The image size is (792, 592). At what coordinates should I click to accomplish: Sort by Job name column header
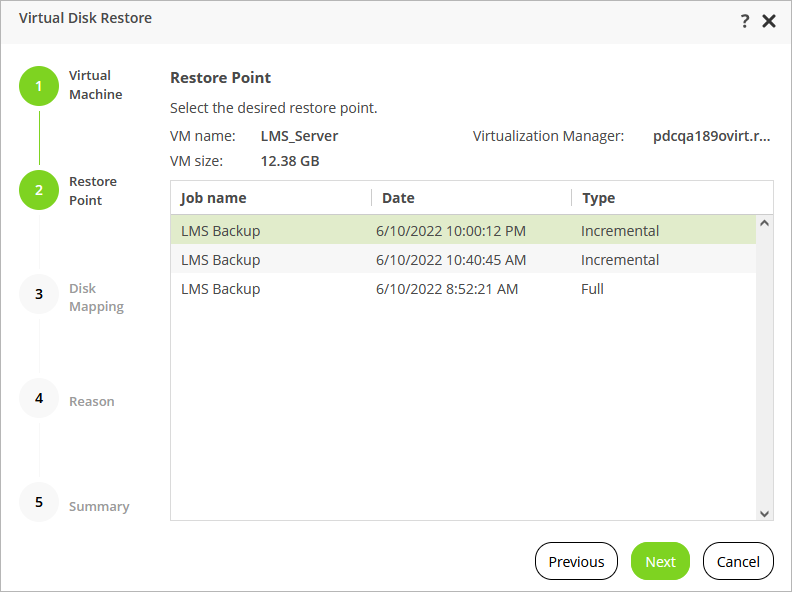(213, 198)
